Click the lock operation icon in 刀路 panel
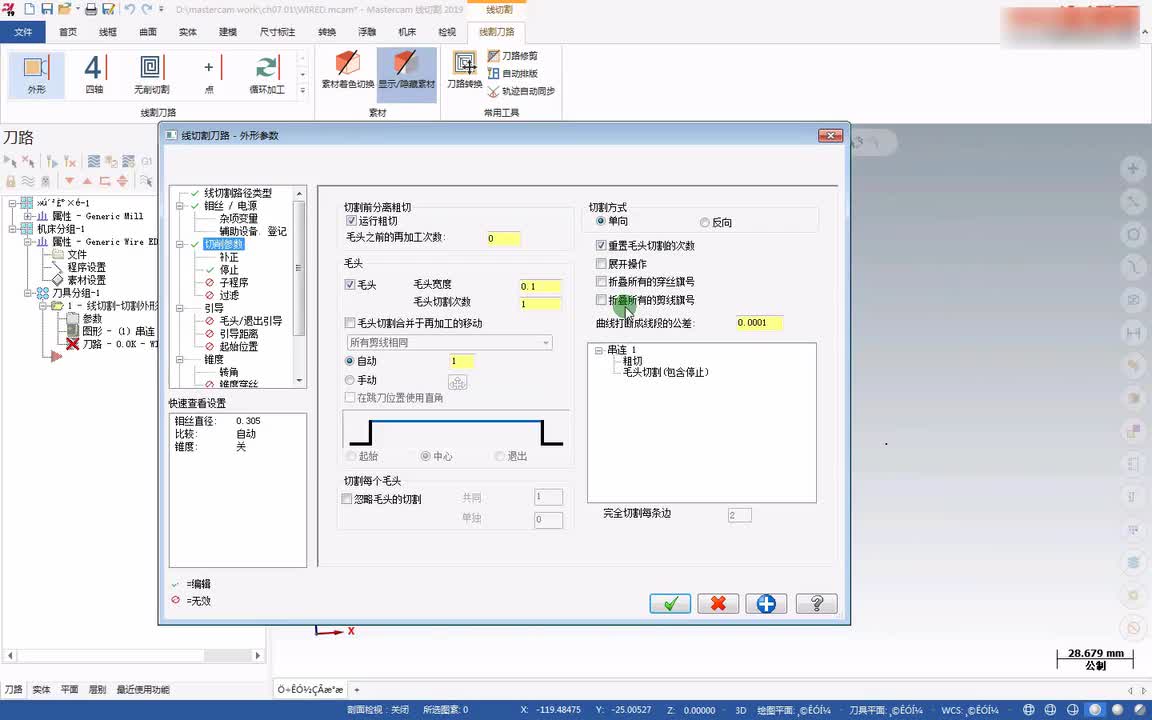 10,181
